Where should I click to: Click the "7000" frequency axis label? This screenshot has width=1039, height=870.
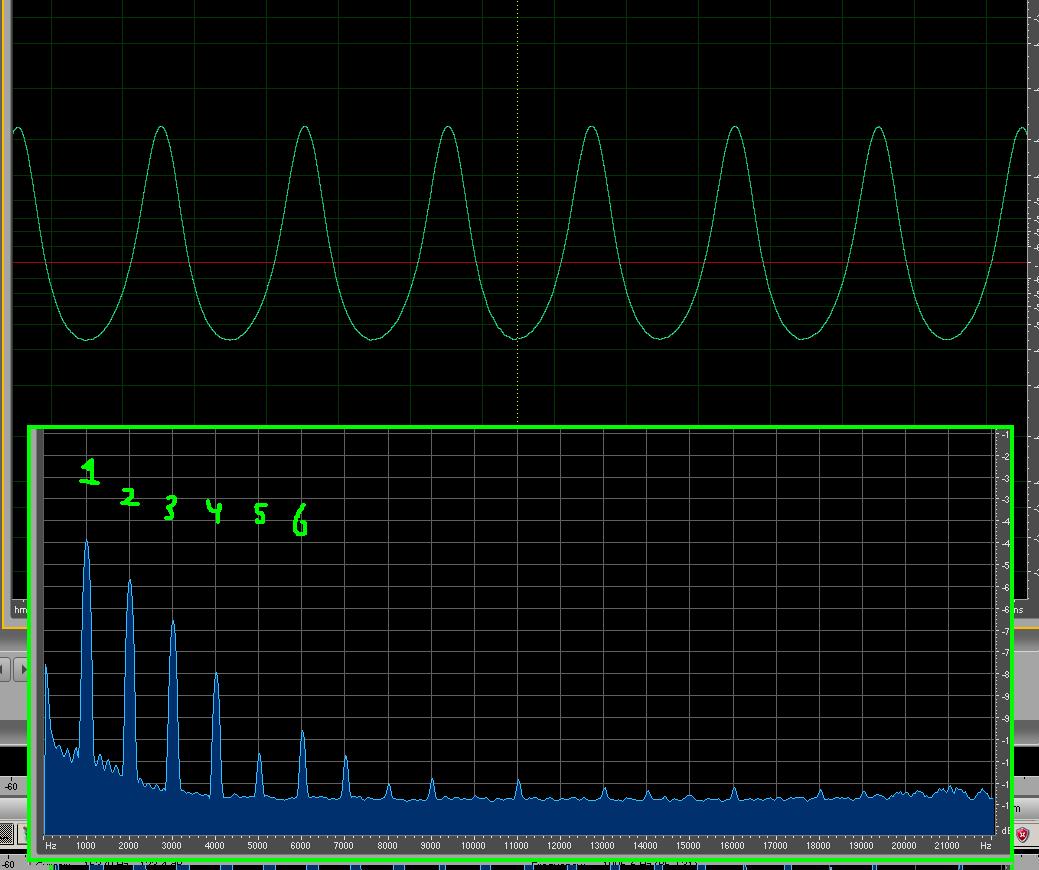(x=344, y=845)
